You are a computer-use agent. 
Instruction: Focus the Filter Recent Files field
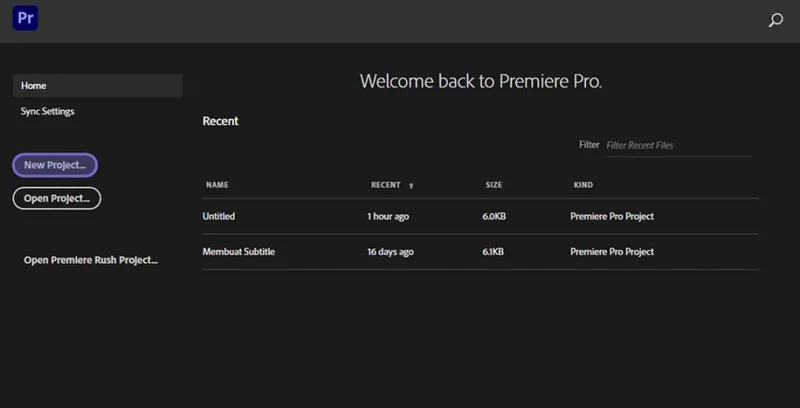click(x=679, y=146)
